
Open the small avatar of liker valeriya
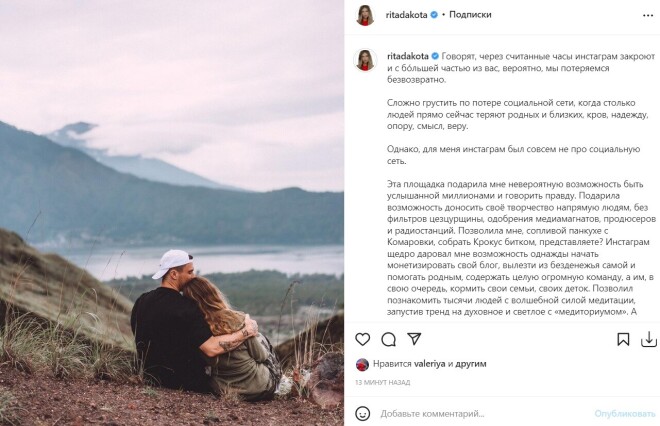361,365
